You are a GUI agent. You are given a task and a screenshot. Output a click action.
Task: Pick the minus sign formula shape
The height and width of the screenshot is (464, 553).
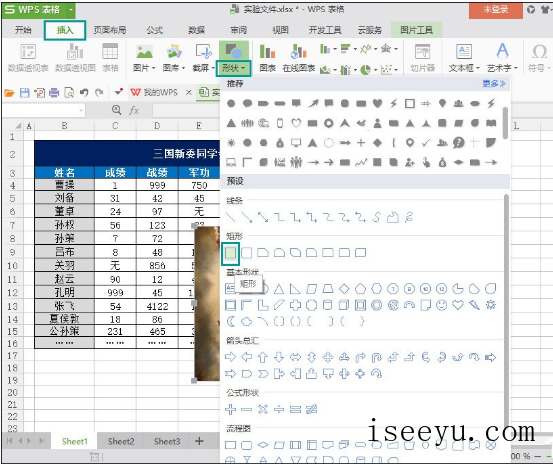click(x=247, y=409)
